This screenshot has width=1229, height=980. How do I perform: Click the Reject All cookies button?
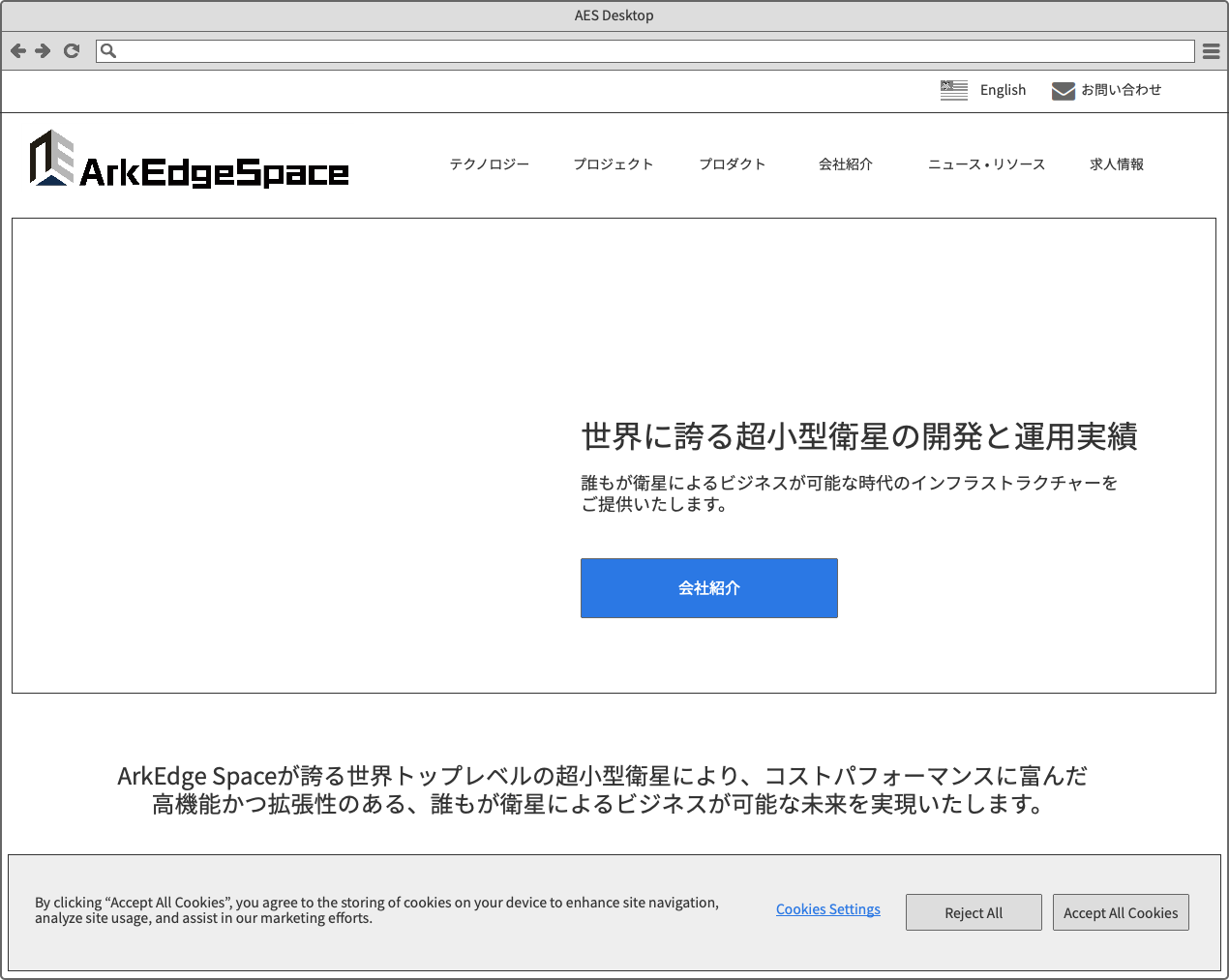coord(974,912)
